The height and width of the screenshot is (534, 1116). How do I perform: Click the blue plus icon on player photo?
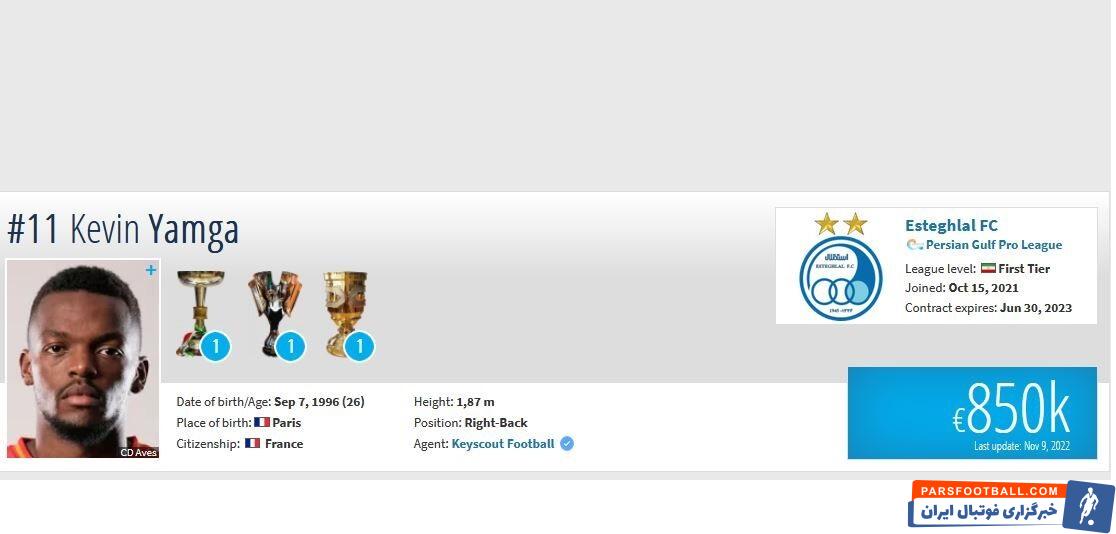[x=150, y=271]
